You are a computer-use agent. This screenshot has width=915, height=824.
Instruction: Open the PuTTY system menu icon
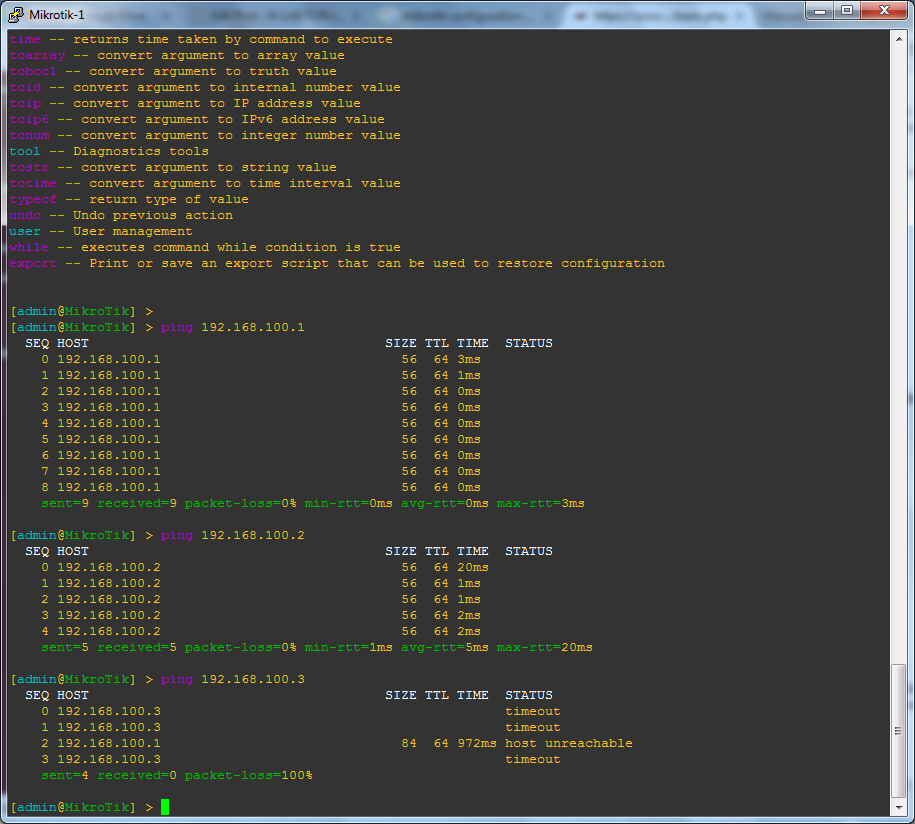[15, 14]
